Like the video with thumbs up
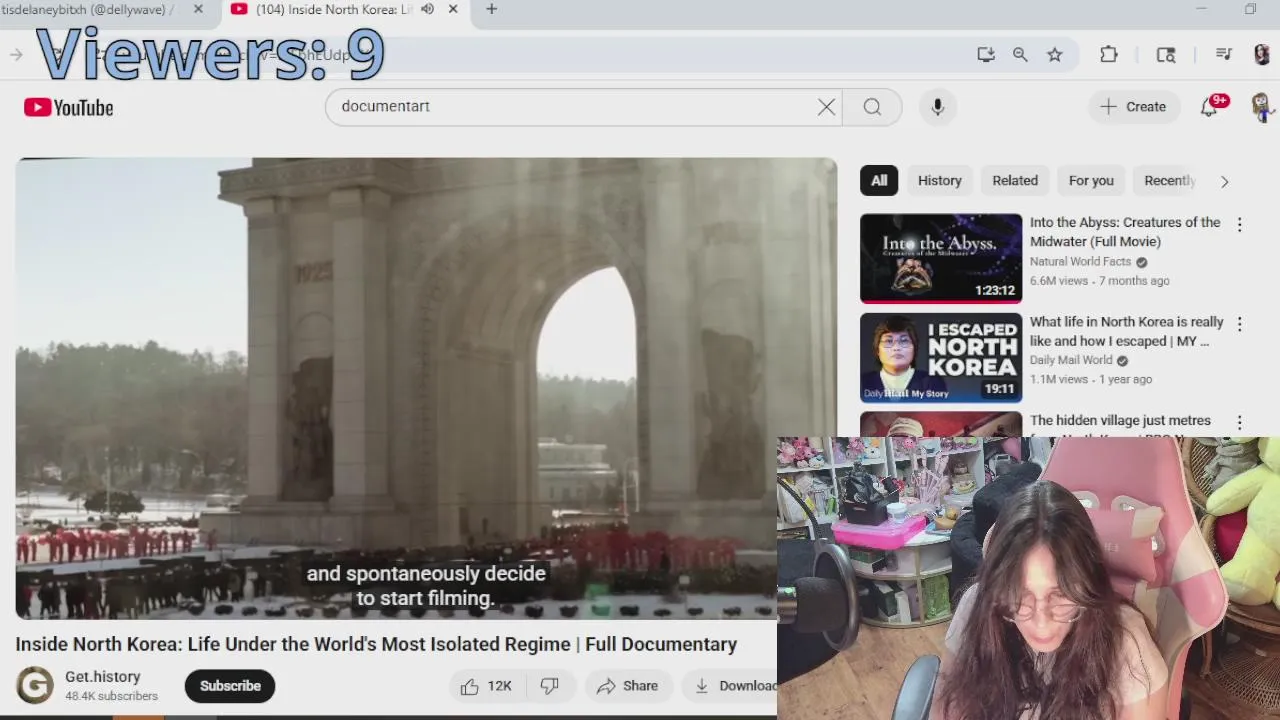 point(487,686)
